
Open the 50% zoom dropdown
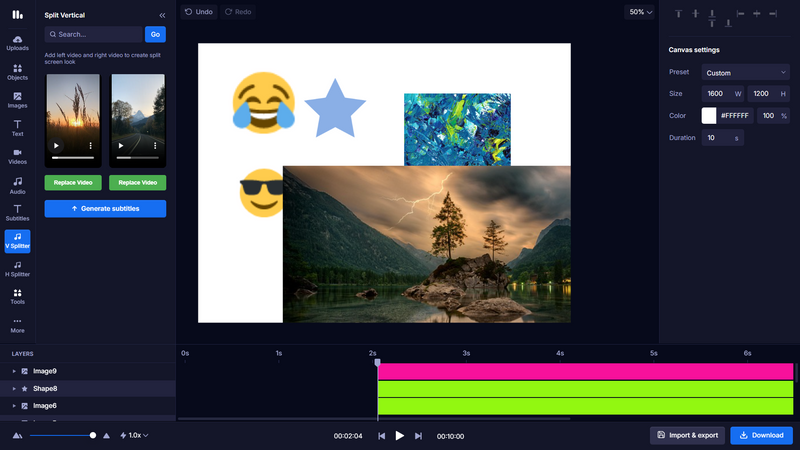639,12
